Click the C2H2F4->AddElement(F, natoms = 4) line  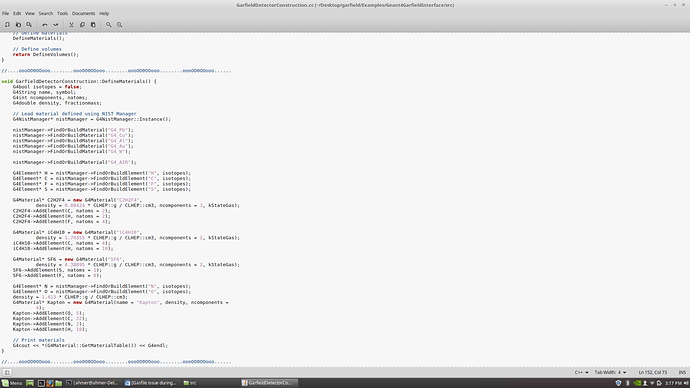coord(62,222)
